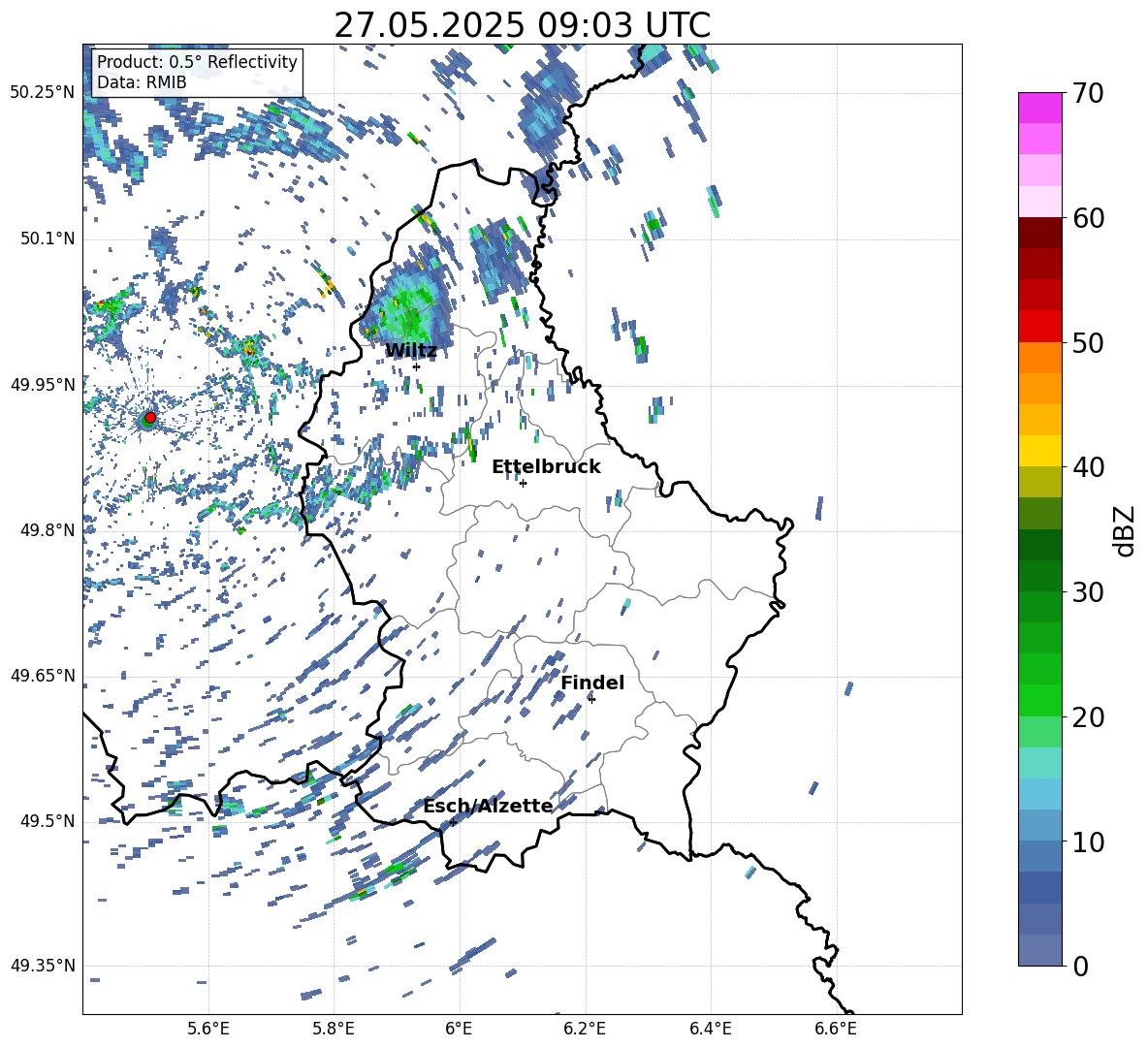Click the colorbar tick label 60
The image size is (1148, 1048).
tap(1089, 218)
